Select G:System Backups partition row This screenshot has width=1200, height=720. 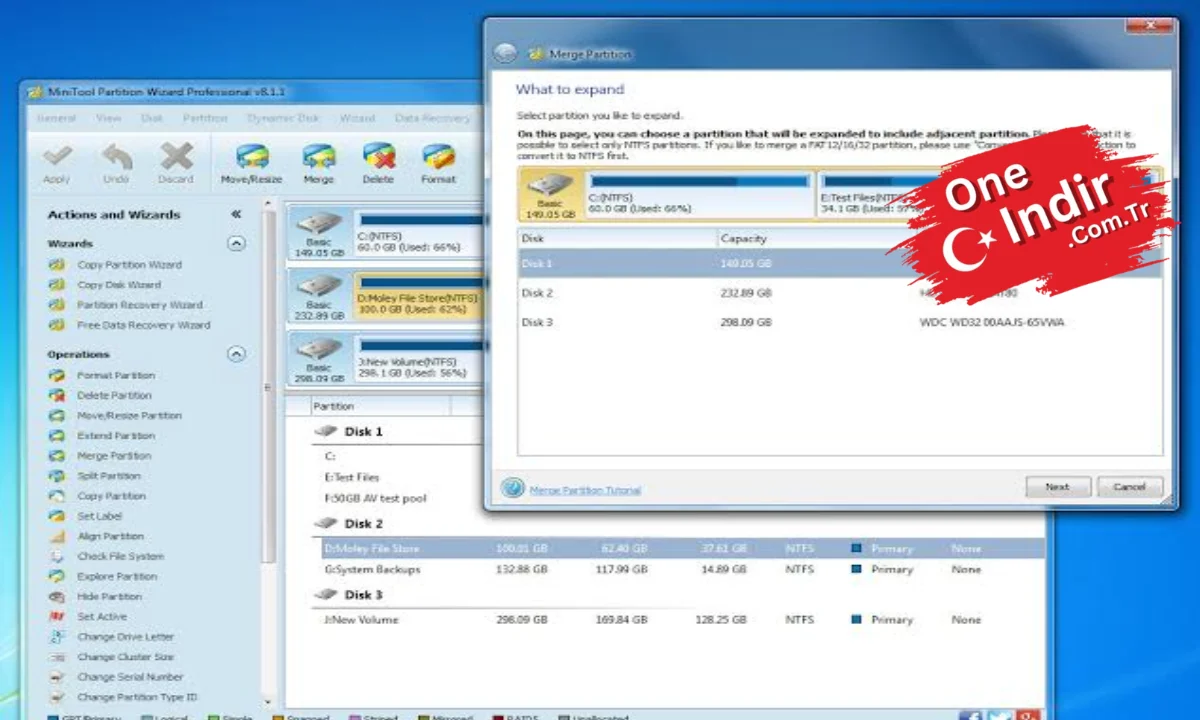[x=679, y=569]
